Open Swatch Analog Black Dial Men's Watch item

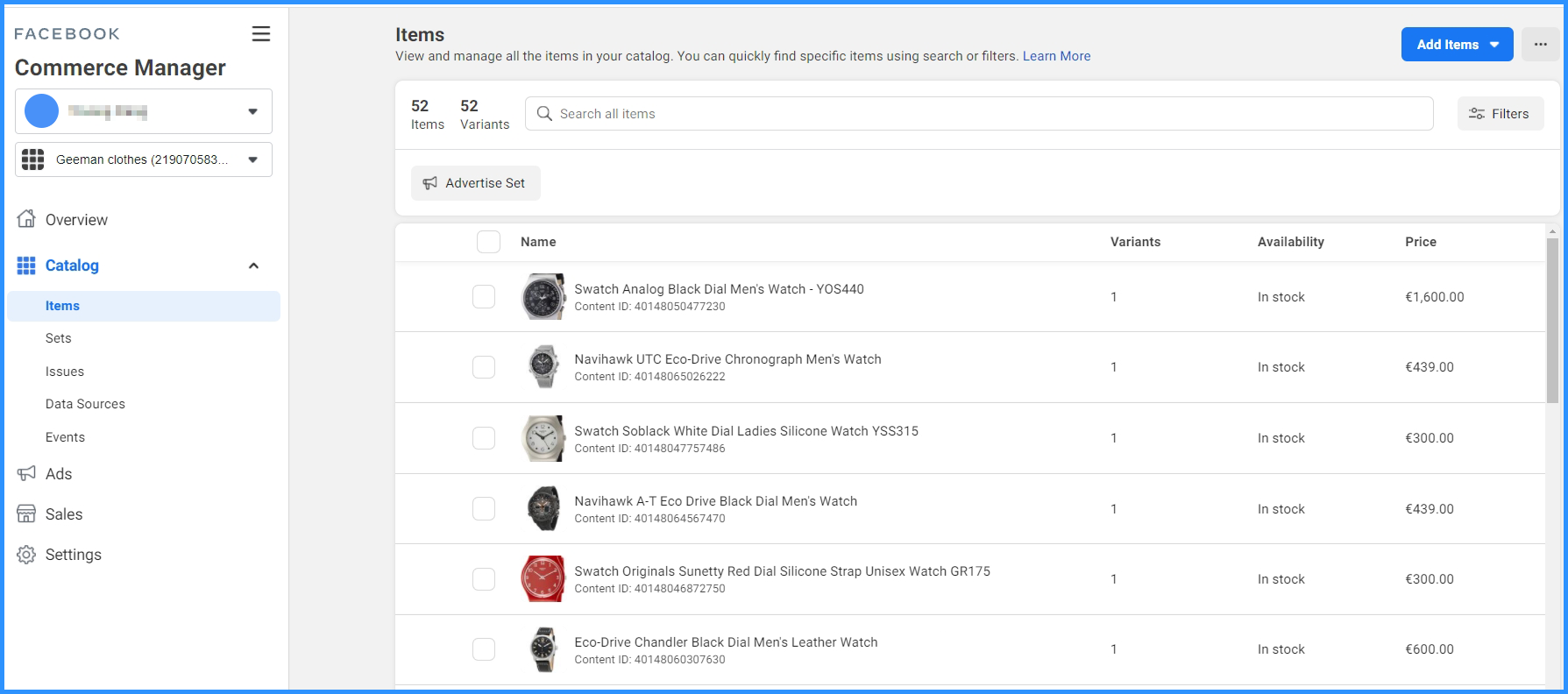pos(719,289)
